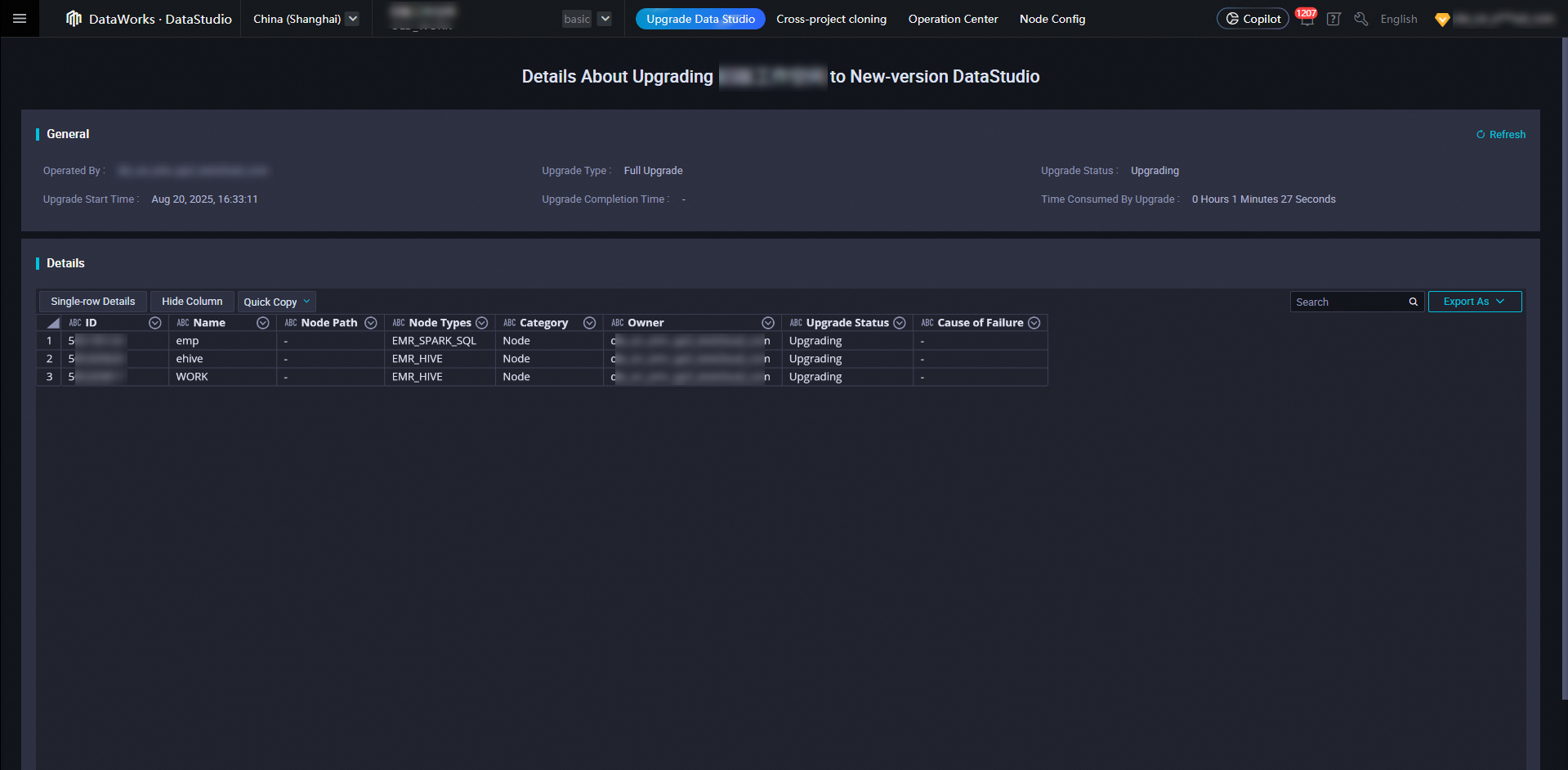
Task: Open the help question mark icon
Action: pos(1333,19)
